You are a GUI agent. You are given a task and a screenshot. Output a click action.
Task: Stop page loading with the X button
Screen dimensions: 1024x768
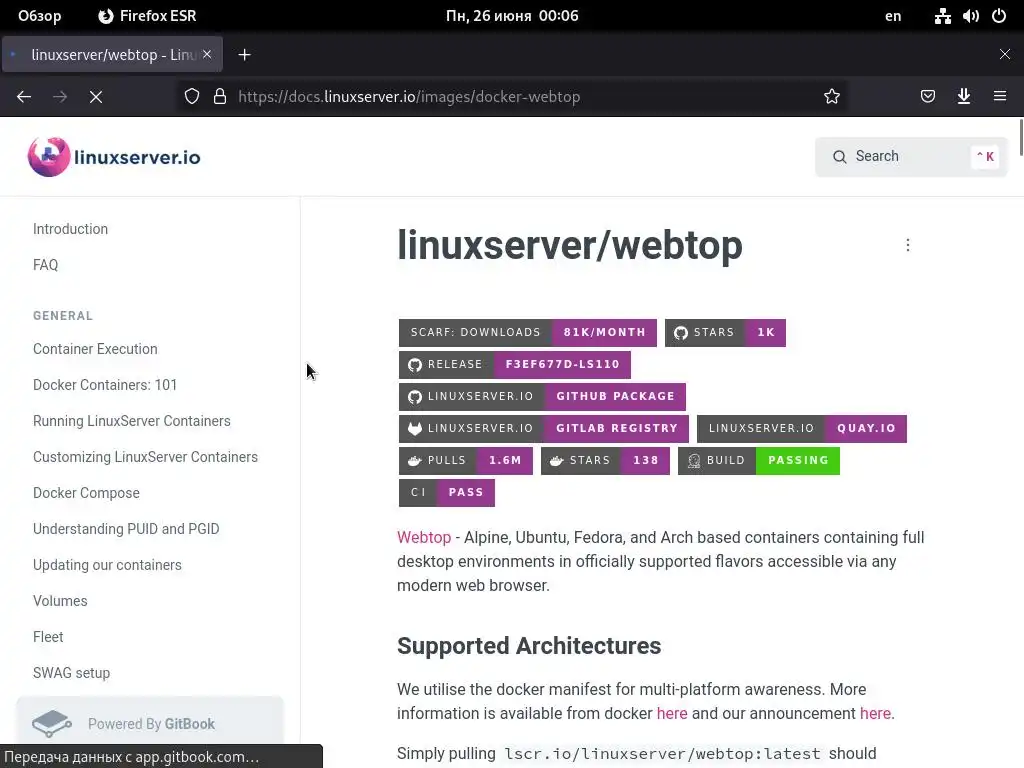tap(96, 97)
